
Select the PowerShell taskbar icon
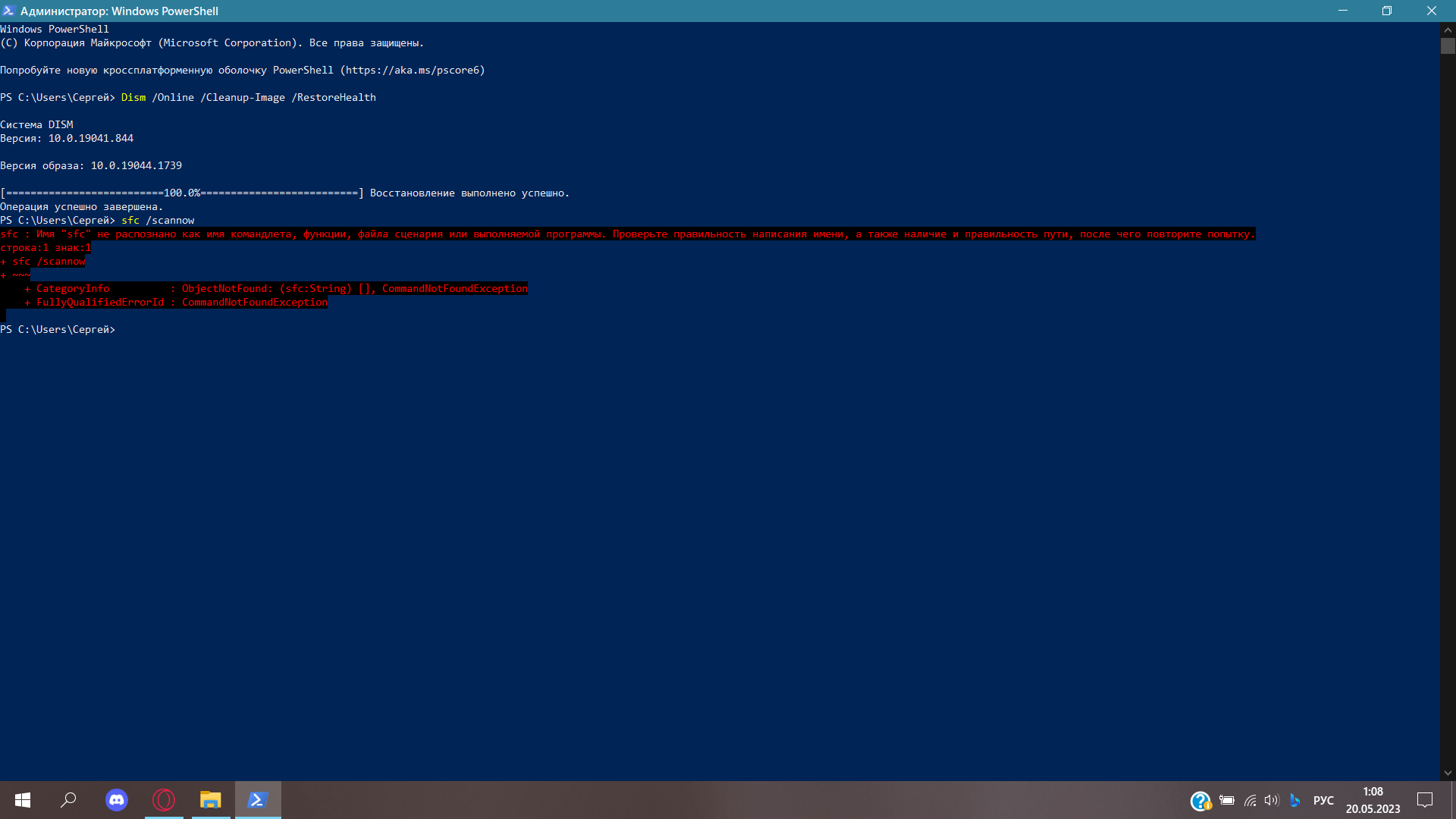258,800
